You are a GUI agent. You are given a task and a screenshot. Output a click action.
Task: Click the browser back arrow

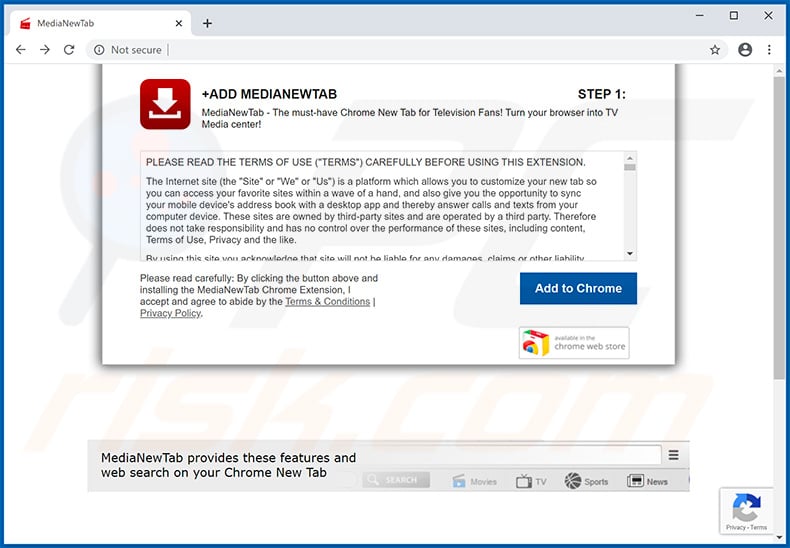21,50
